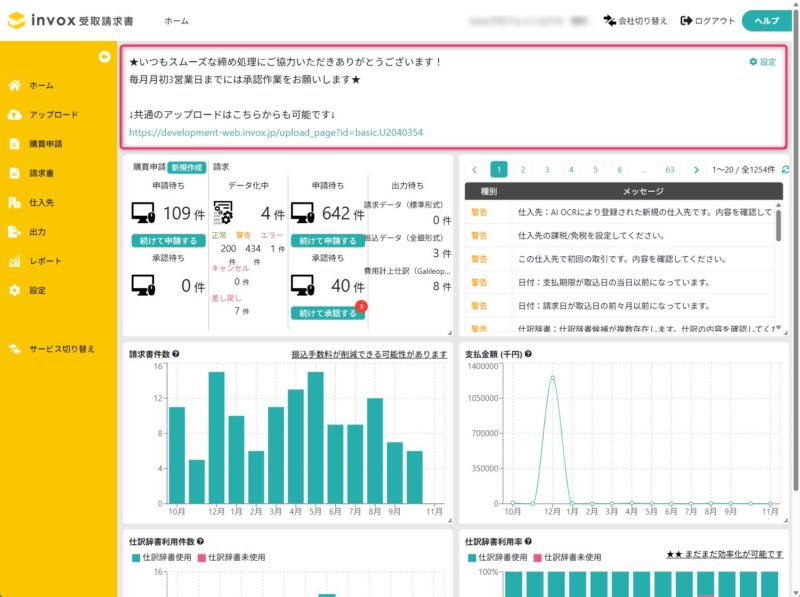Open the 請求書 menu item in sidebar
Viewport: 800px width, 597px height.
click(41, 174)
